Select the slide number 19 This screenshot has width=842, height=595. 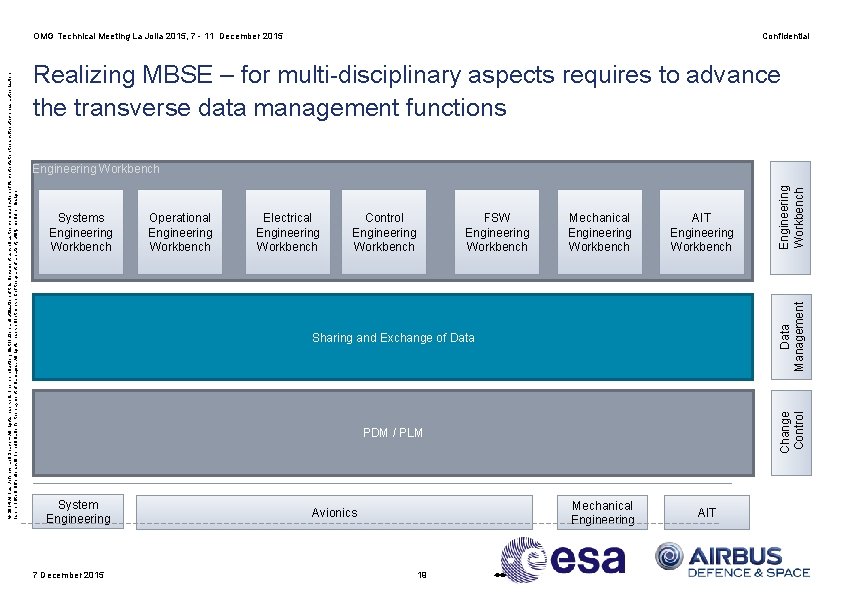coord(421,574)
